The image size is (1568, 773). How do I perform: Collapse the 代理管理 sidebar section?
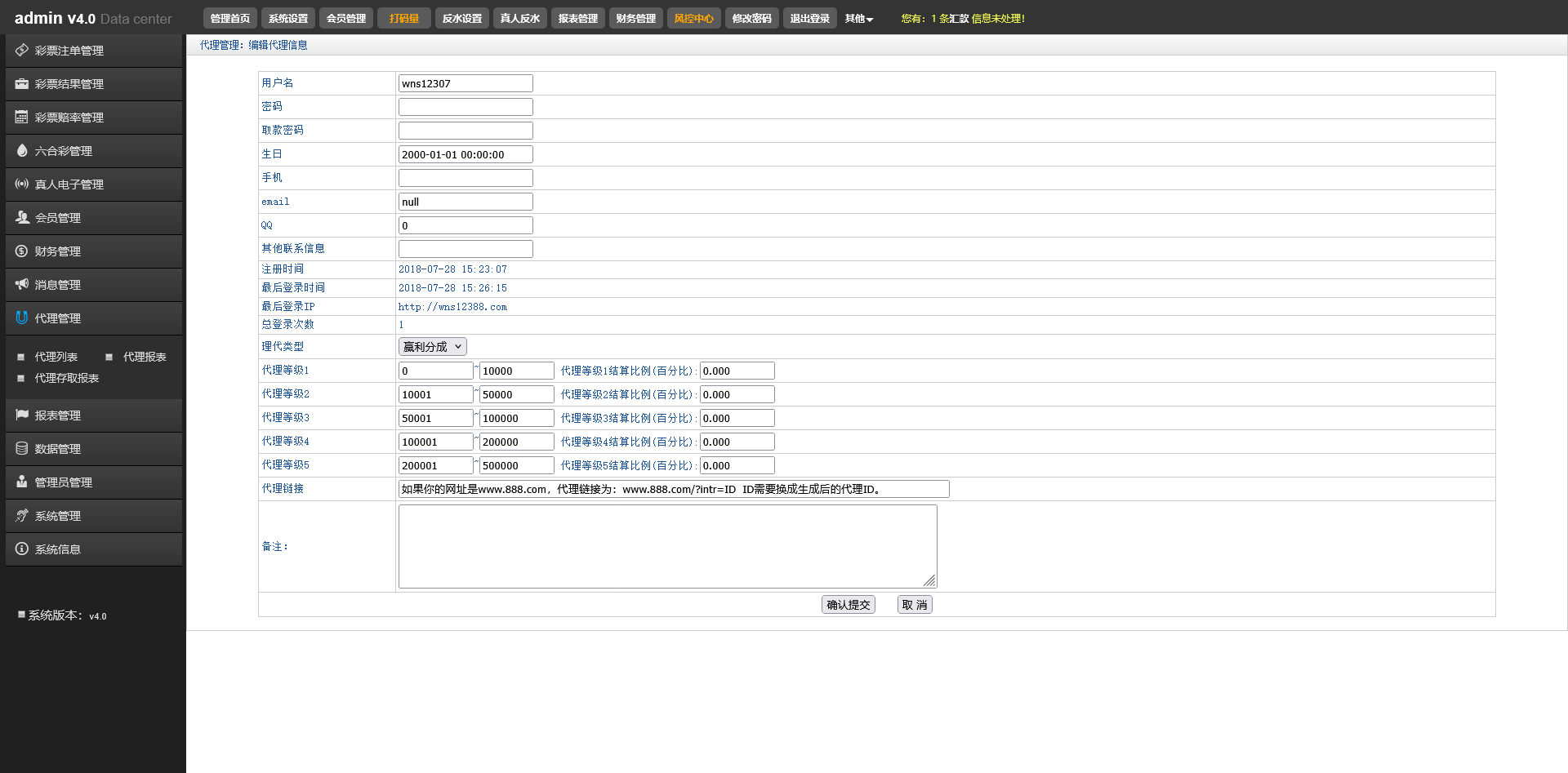57,318
